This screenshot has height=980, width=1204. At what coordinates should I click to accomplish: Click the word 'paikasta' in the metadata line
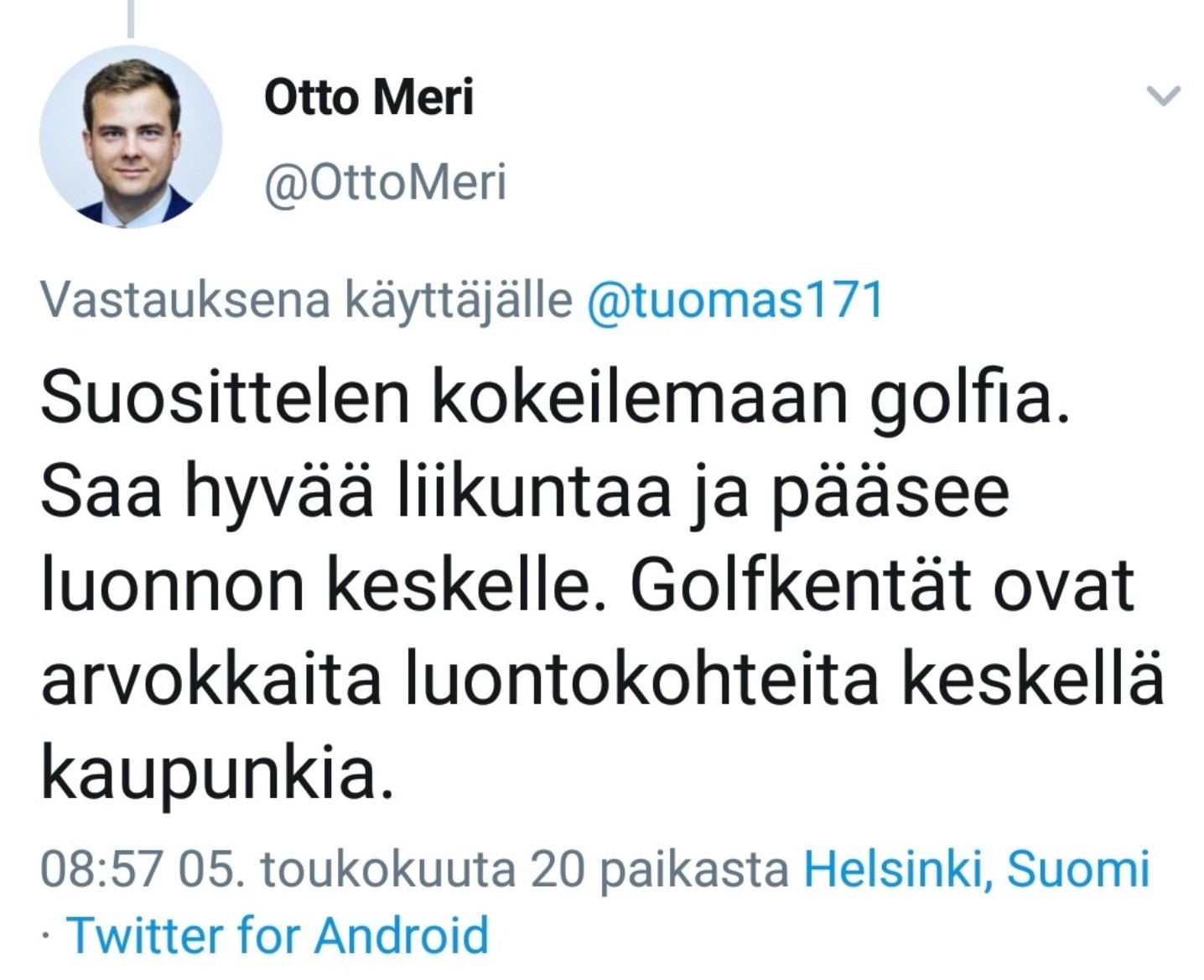(693, 869)
